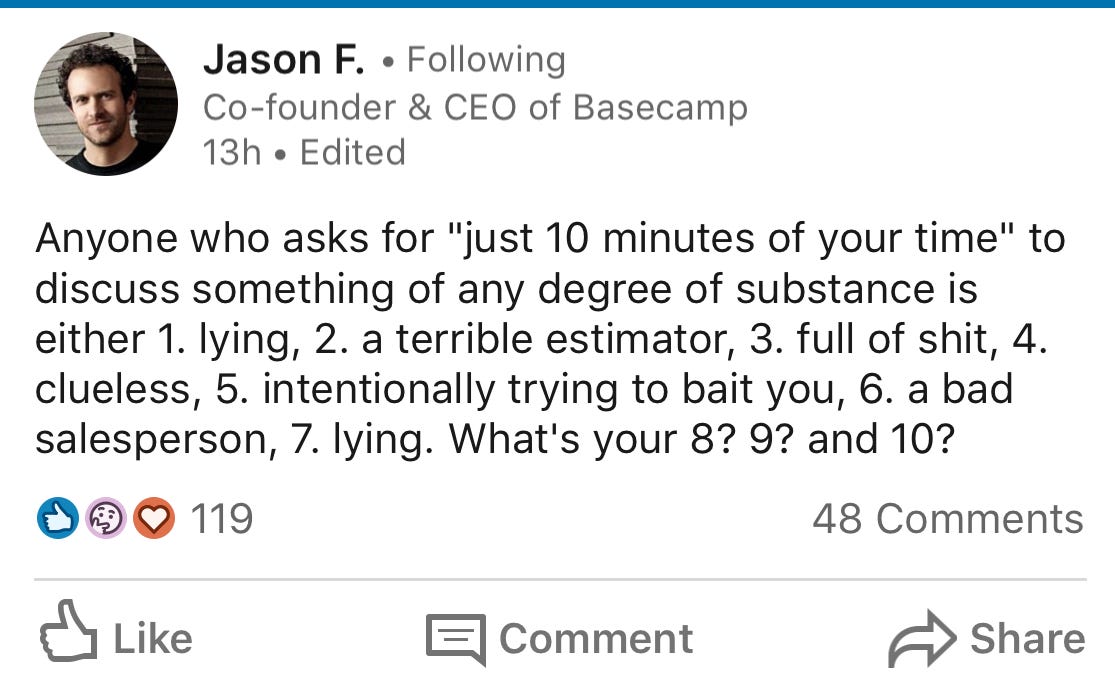
Task: Click the Share button label
Action: [1028, 639]
